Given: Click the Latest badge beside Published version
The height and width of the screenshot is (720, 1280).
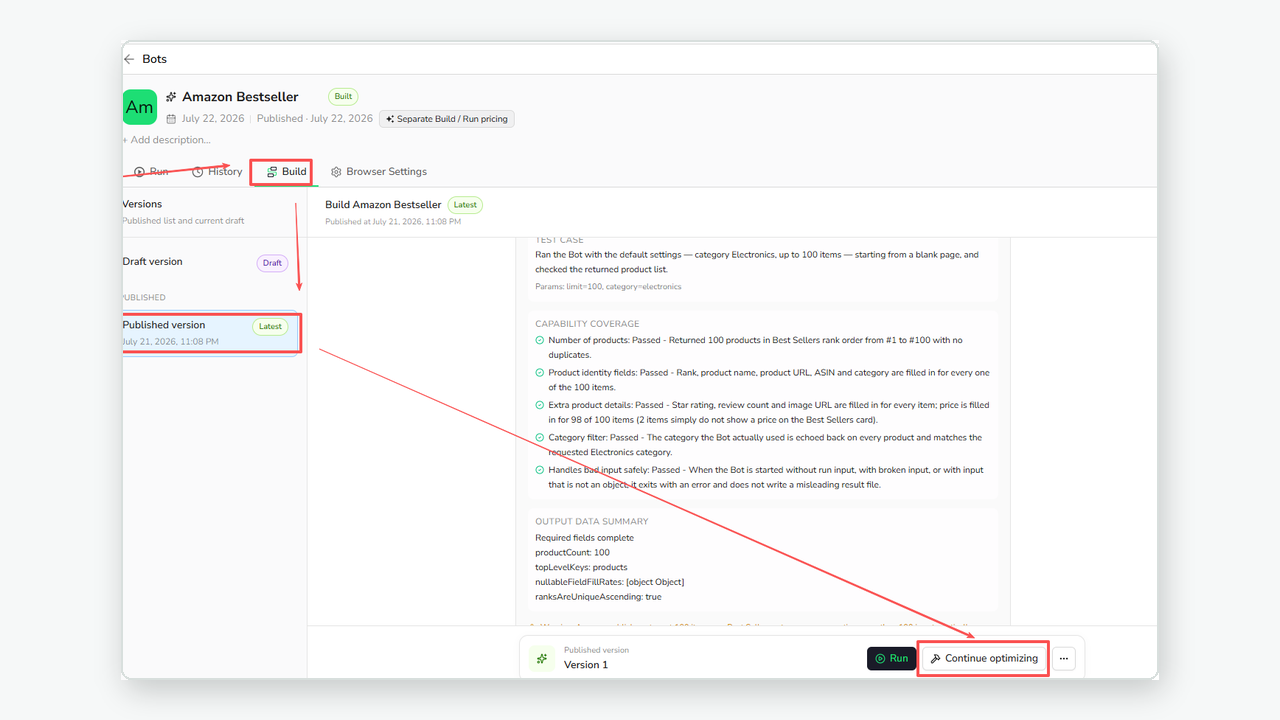Looking at the screenshot, I should coord(270,326).
